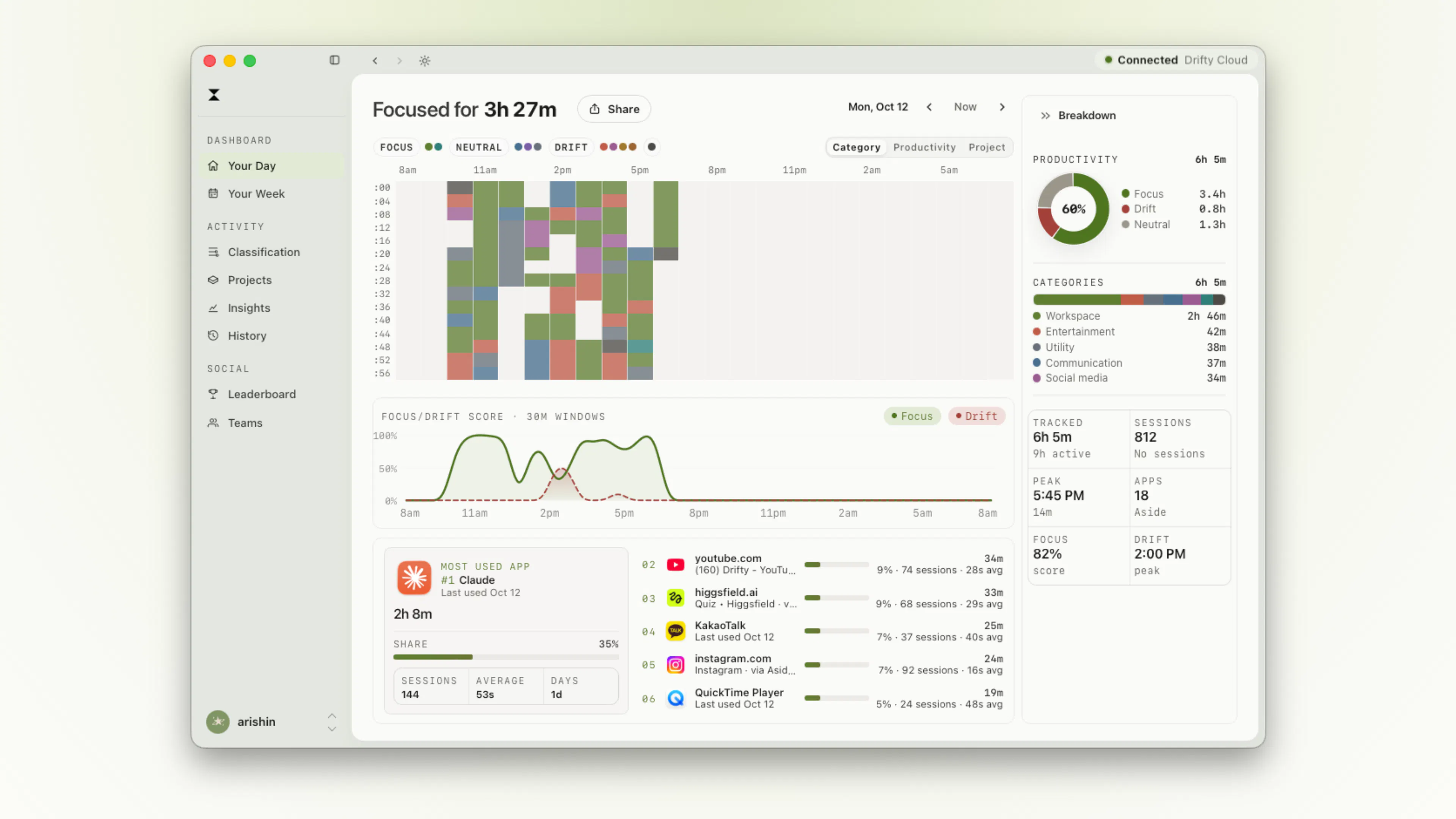The image size is (1456, 819).
Task: Click the Drifty hourglass logo
Action: [x=213, y=94]
